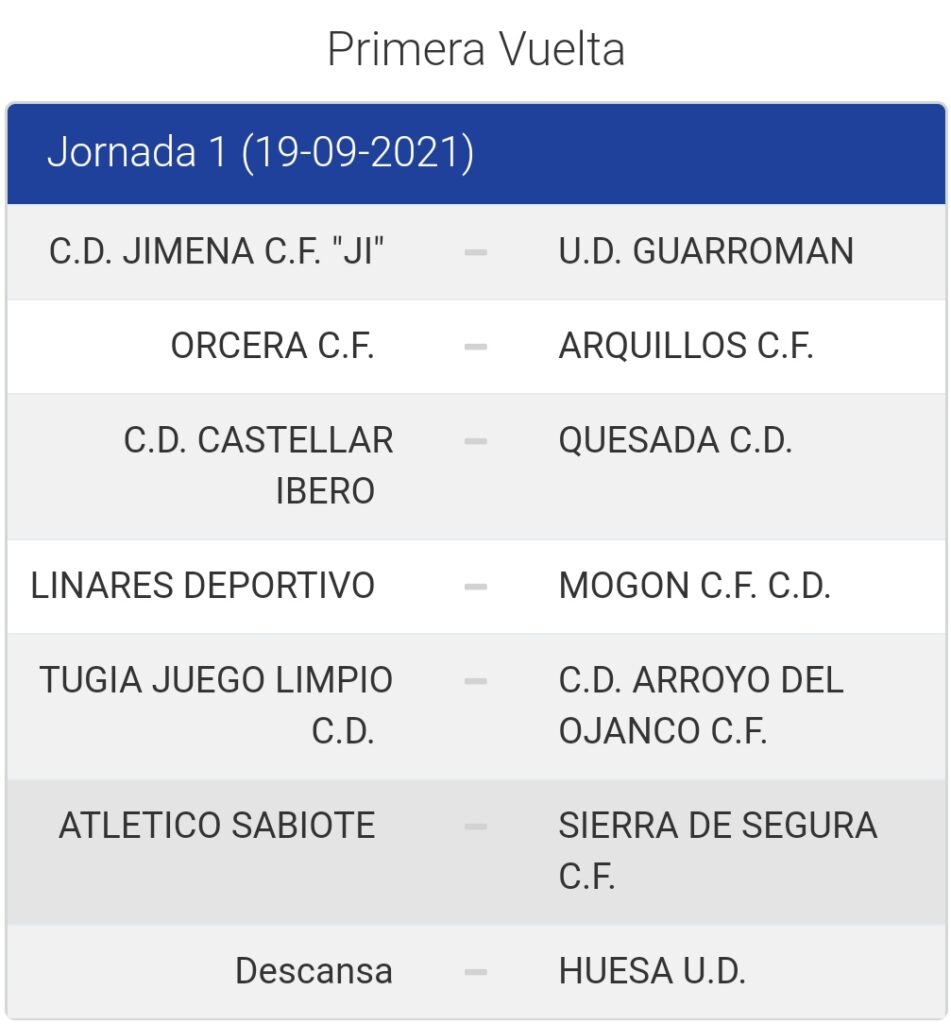951x1024 pixels.
Task: Select ARQUILLOS C.F. team
Action: tap(686, 345)
